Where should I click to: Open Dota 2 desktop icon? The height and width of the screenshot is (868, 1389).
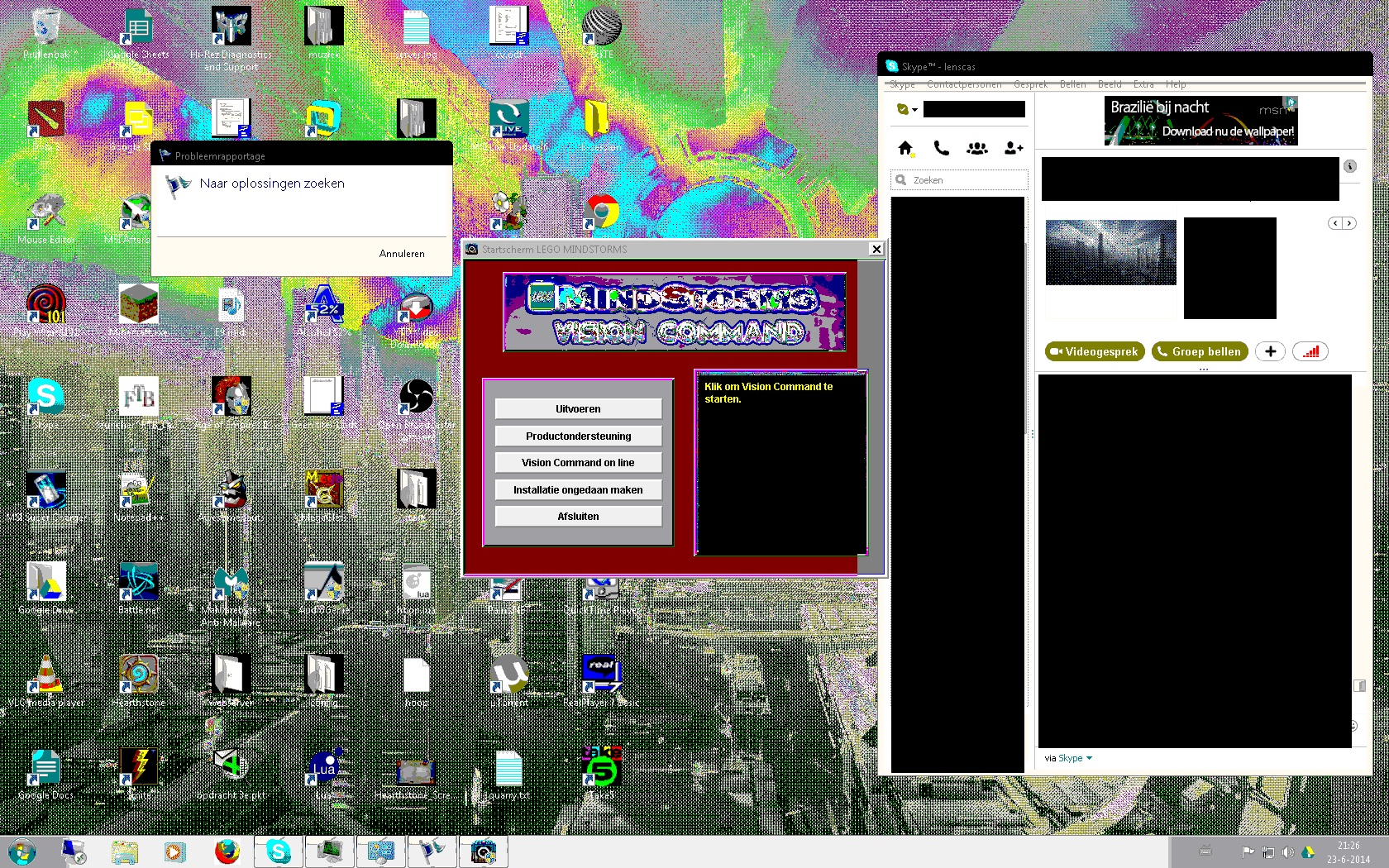[x=45, y=126]
